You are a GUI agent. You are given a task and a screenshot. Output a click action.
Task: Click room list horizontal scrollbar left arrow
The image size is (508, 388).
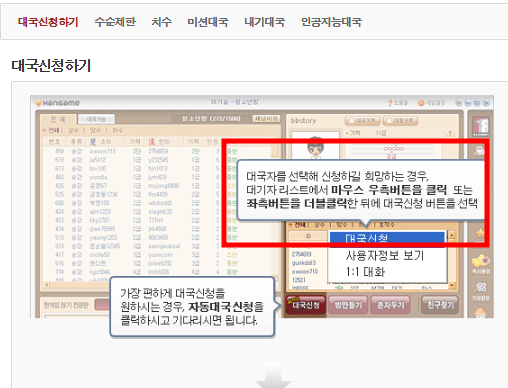(x=47, y=285)
